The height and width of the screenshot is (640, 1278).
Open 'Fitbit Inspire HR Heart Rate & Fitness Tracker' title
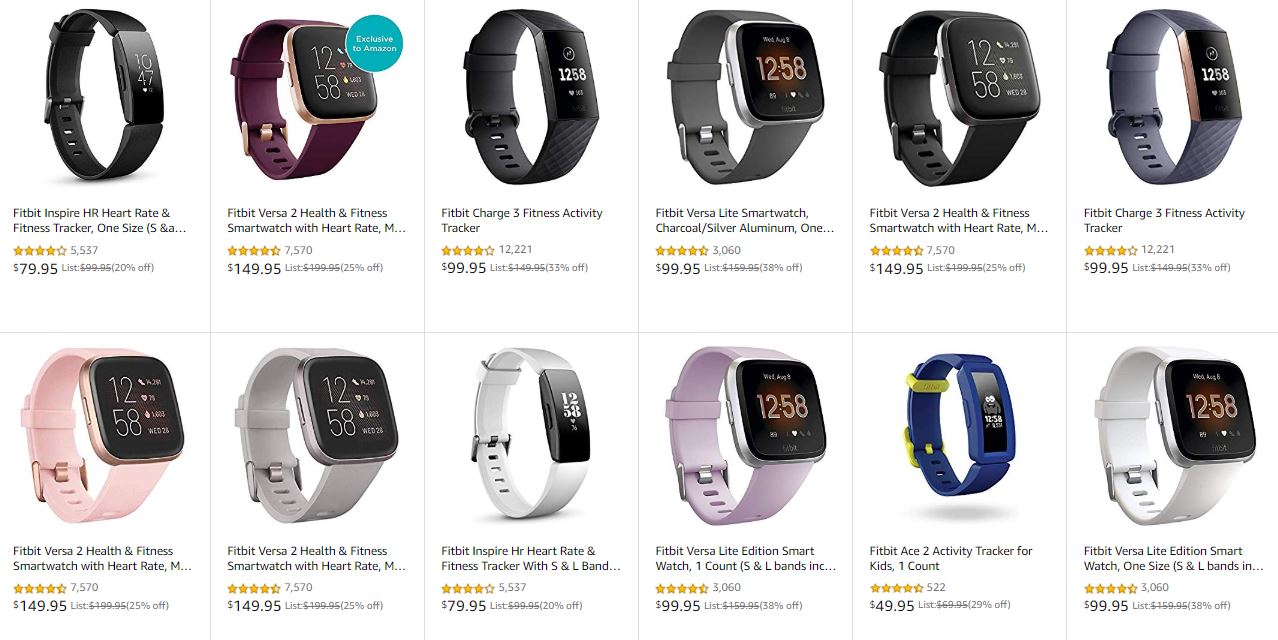99,220
